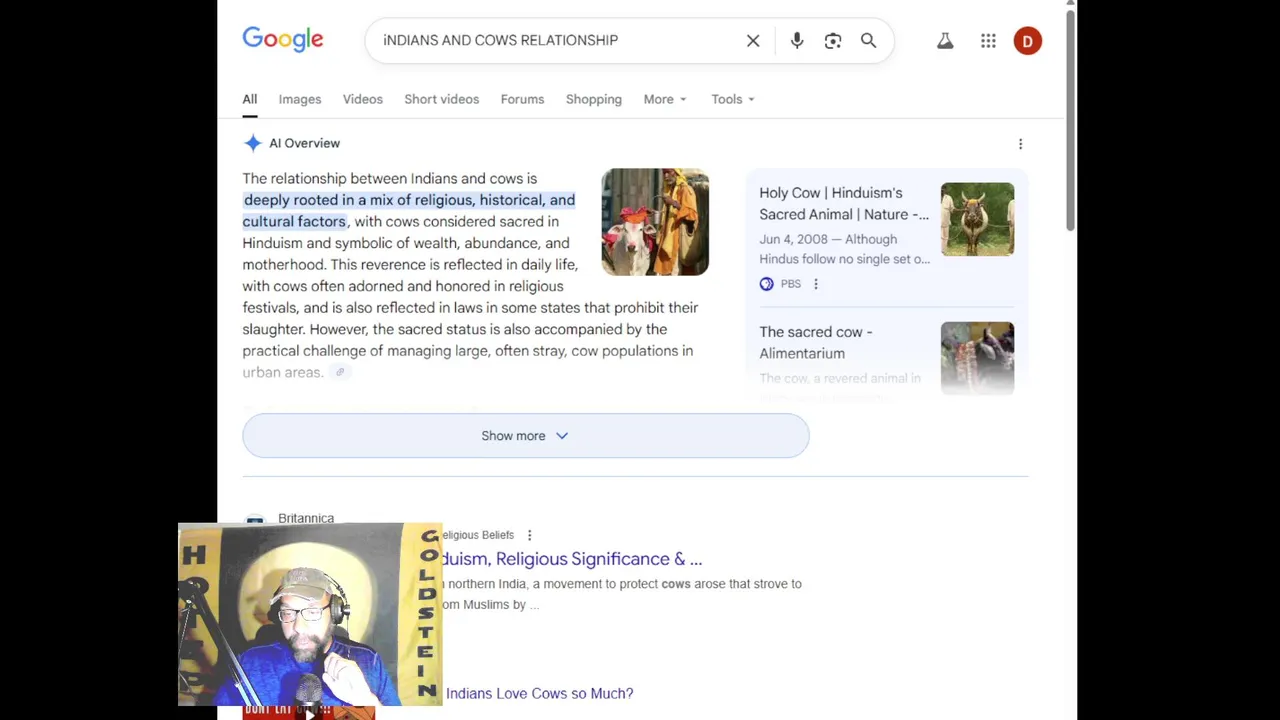Switch to the Videos tab
Image resolution: width=1280 pixels, height=720 pixels.
coord(363,99)
